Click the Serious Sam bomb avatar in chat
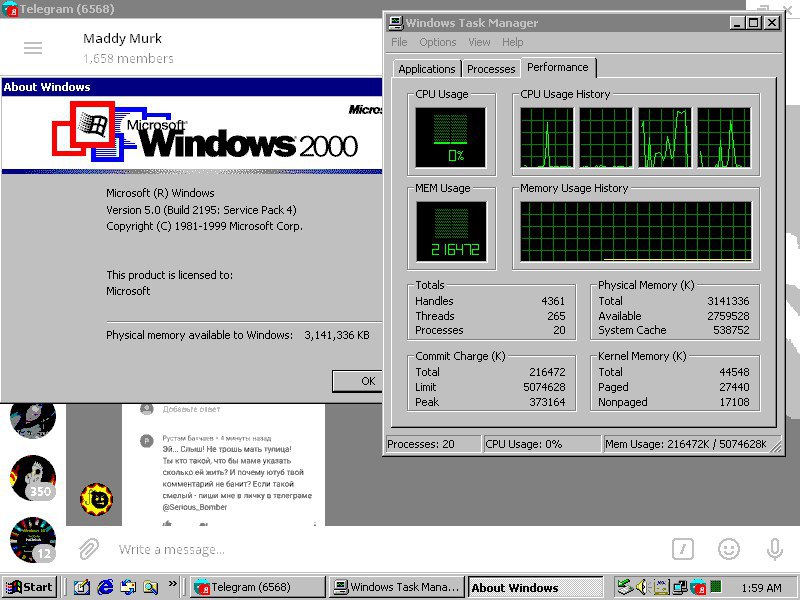 96,499
